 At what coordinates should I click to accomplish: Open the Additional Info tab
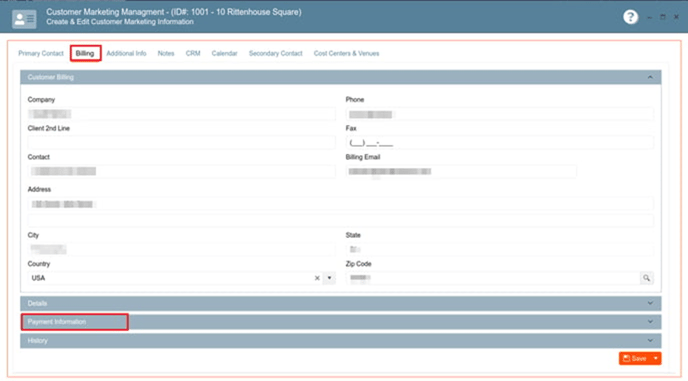tap(126, 54)
